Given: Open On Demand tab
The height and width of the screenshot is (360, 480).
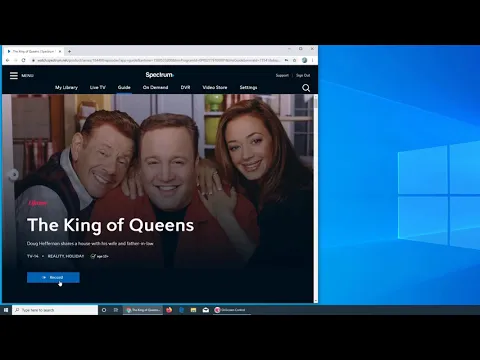Looking at the screenshot, I should (x=155, y=87).
